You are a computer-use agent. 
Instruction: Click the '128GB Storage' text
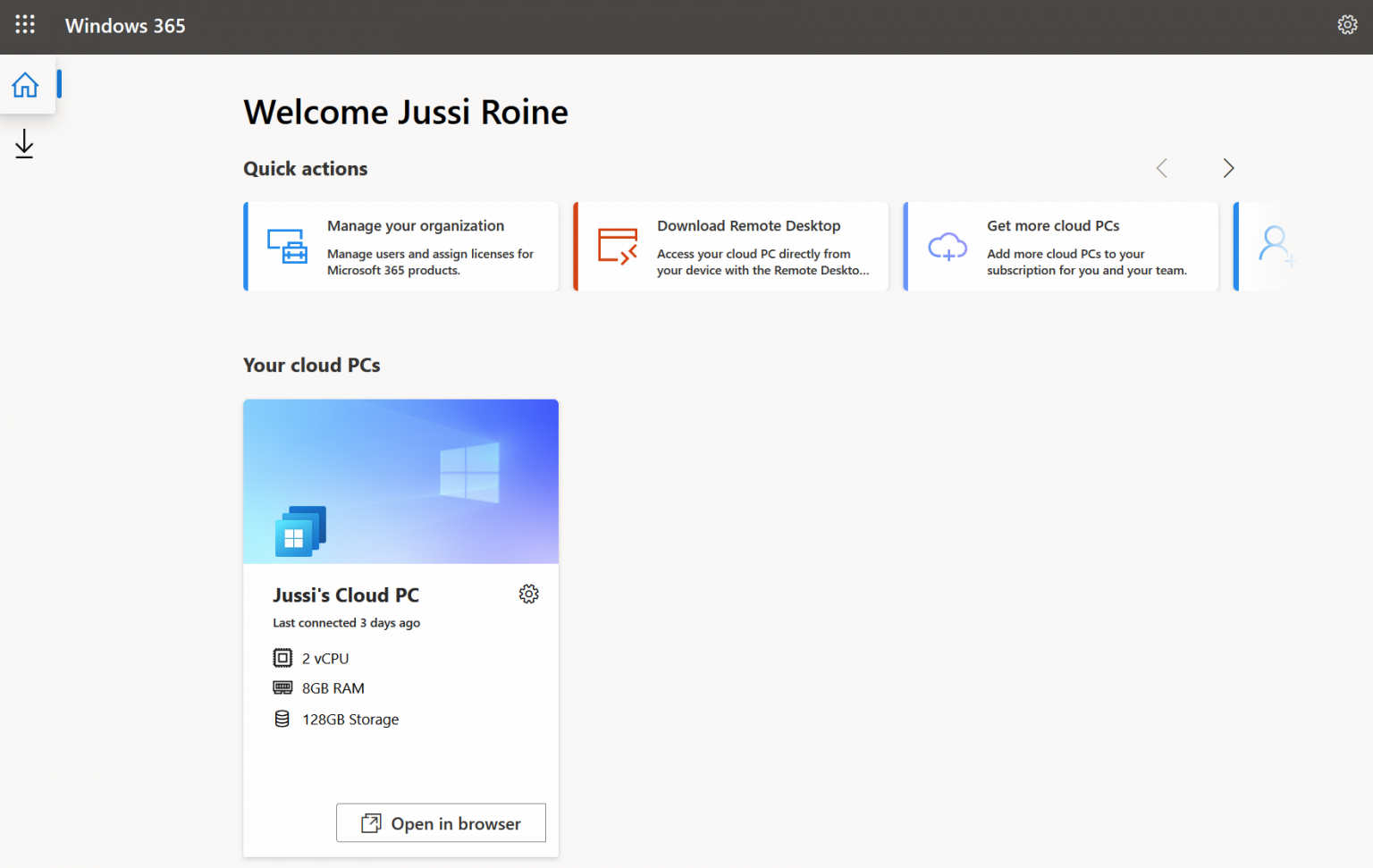click(x=350, y=720)
